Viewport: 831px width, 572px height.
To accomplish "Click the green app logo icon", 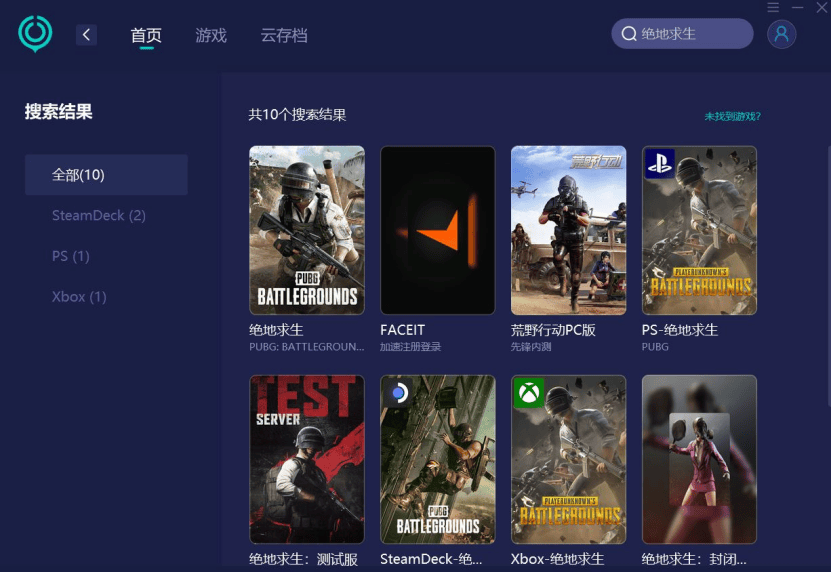I will (35, 34).
